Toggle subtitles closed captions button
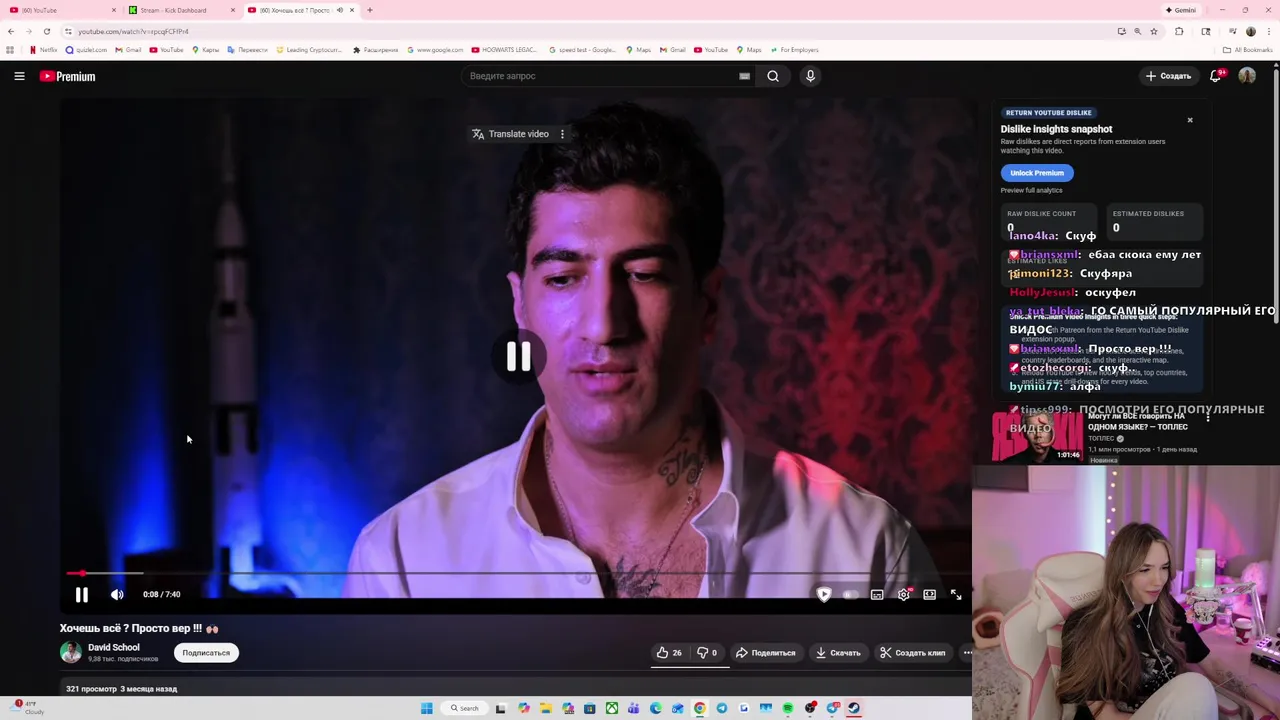This screenshot has height=720, width=1280. click(877, 595)
